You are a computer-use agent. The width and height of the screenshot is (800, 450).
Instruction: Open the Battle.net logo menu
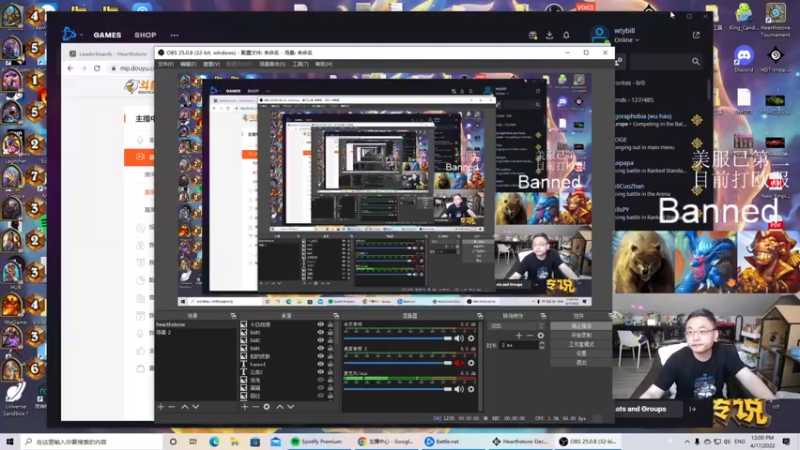coord(68,34)
